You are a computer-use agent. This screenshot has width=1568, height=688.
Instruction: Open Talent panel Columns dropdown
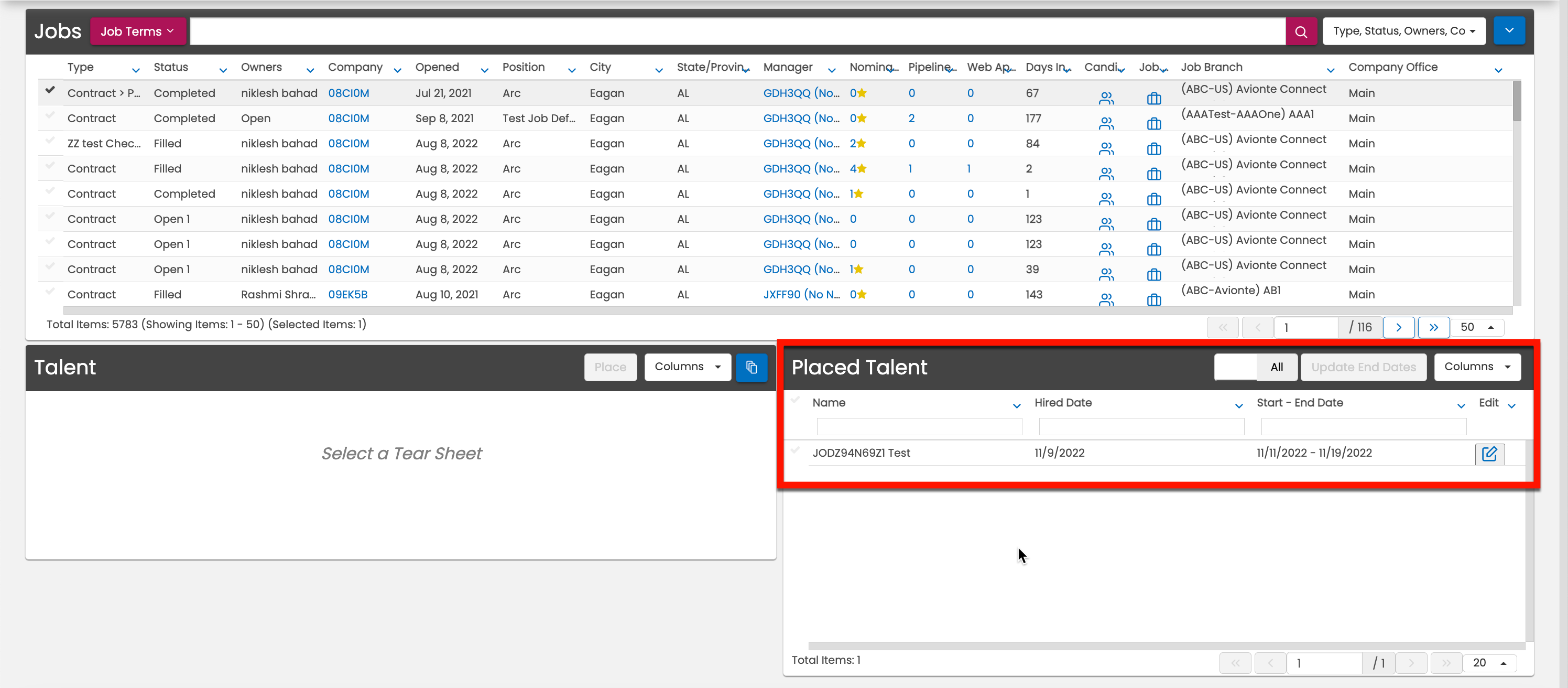click(687, 367)
